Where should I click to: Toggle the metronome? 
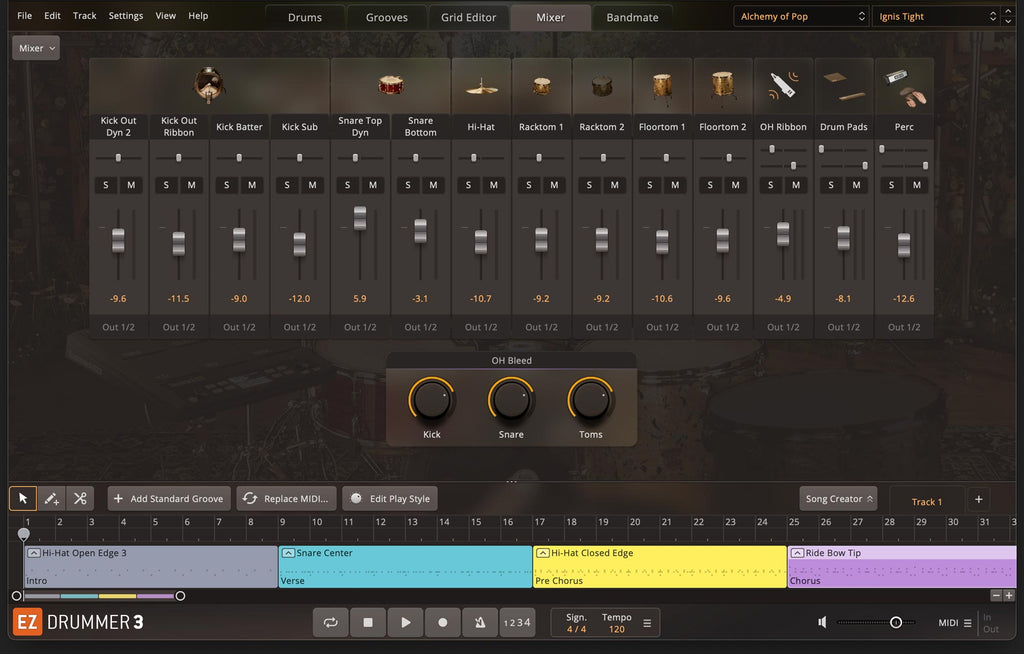(480, 622)
